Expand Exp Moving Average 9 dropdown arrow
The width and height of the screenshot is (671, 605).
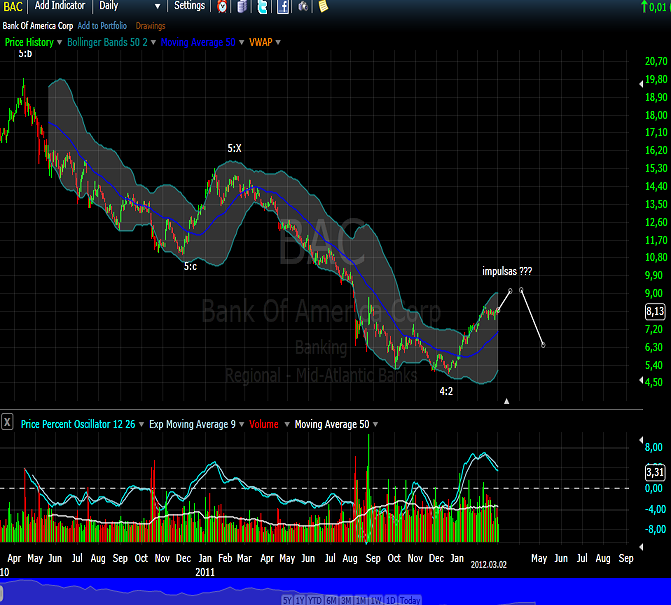(x=241, y=424)
